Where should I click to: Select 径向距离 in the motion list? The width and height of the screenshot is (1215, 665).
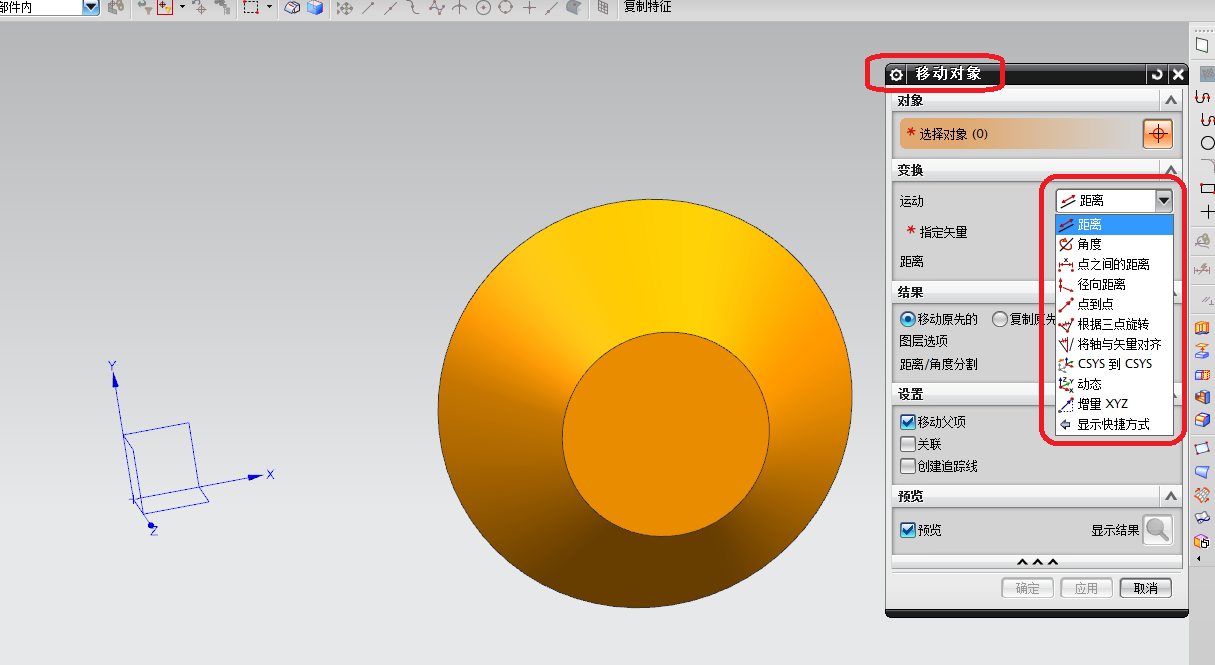click(x=1114, y=284)
